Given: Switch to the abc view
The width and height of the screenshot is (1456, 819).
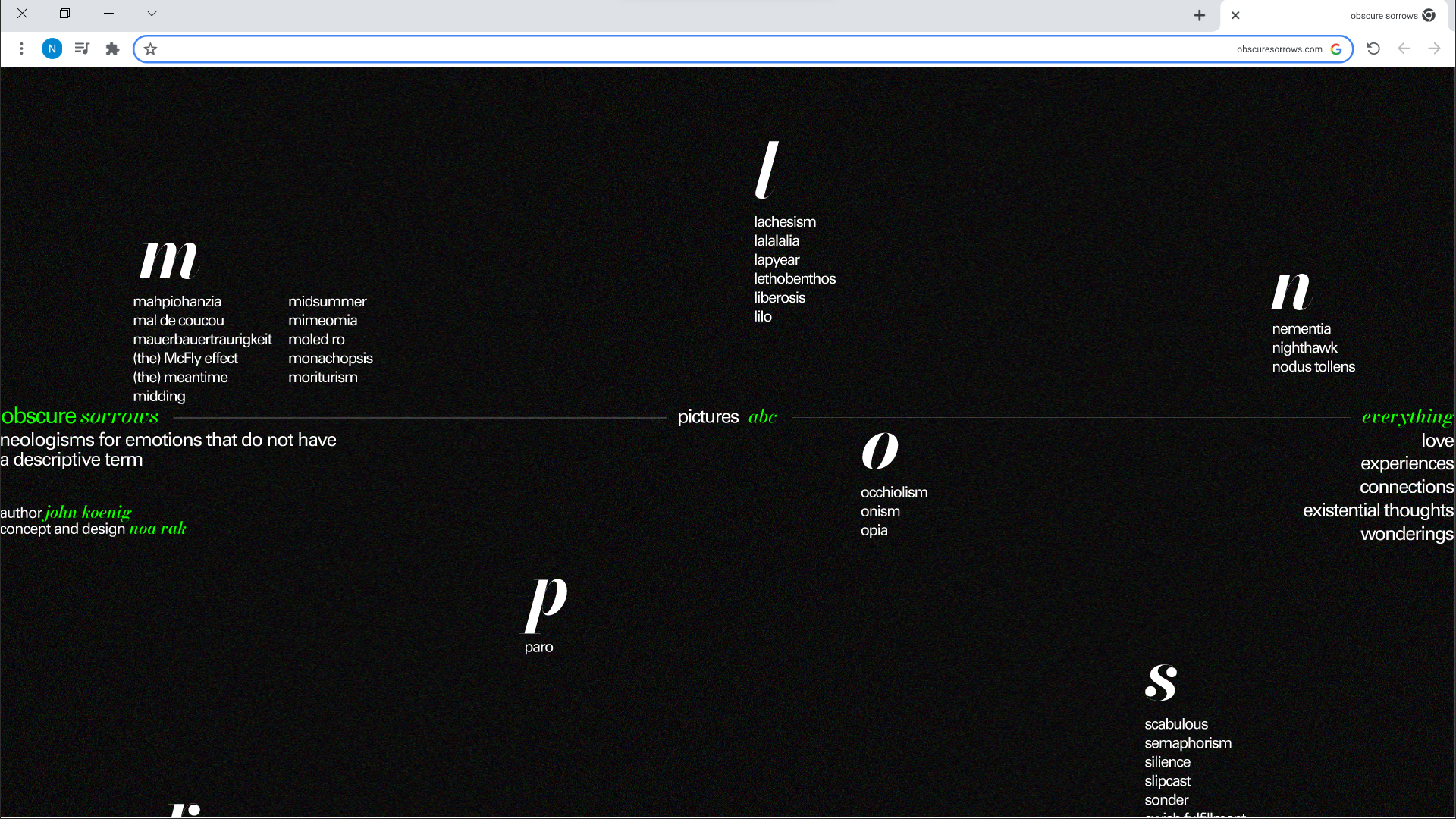Looking at the screenshot, I should coord(762,417).
